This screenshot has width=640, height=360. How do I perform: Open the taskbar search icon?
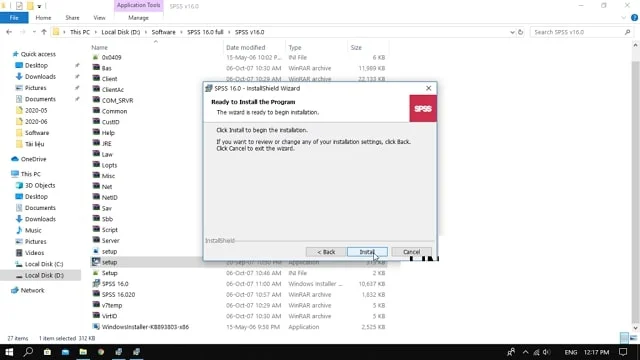[28, 352]
